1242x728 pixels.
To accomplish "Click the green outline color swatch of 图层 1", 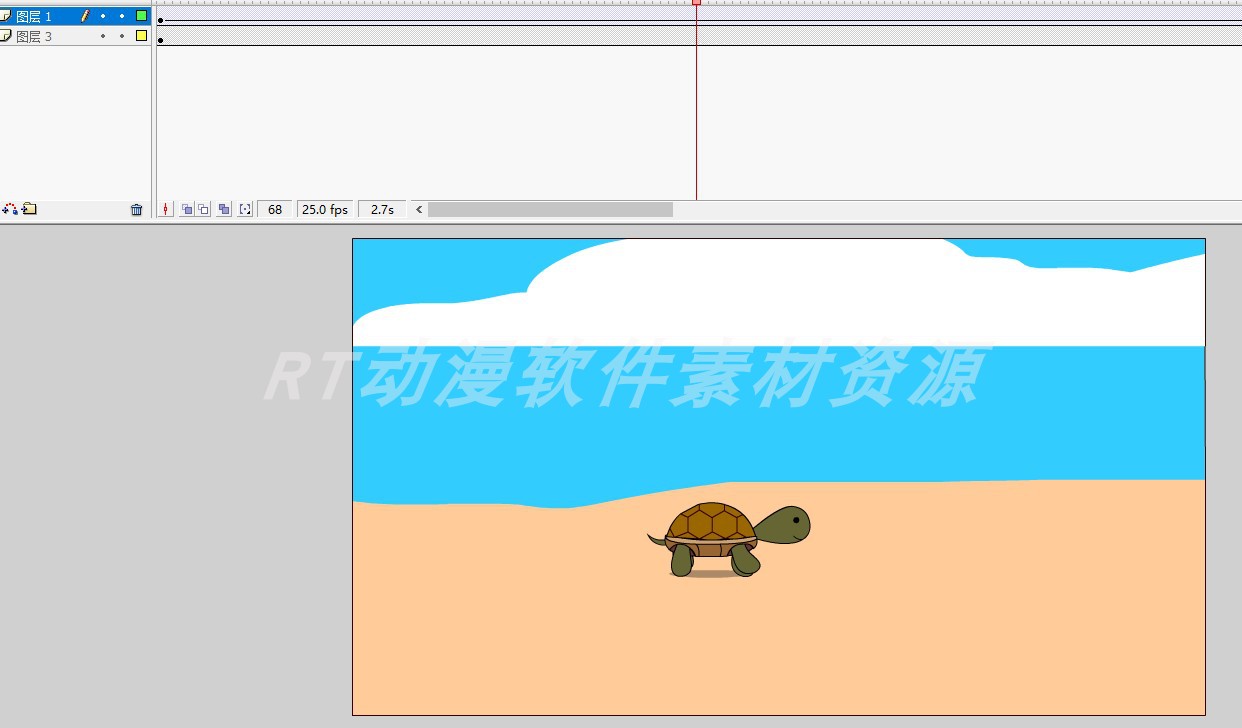I will [142, 15].
